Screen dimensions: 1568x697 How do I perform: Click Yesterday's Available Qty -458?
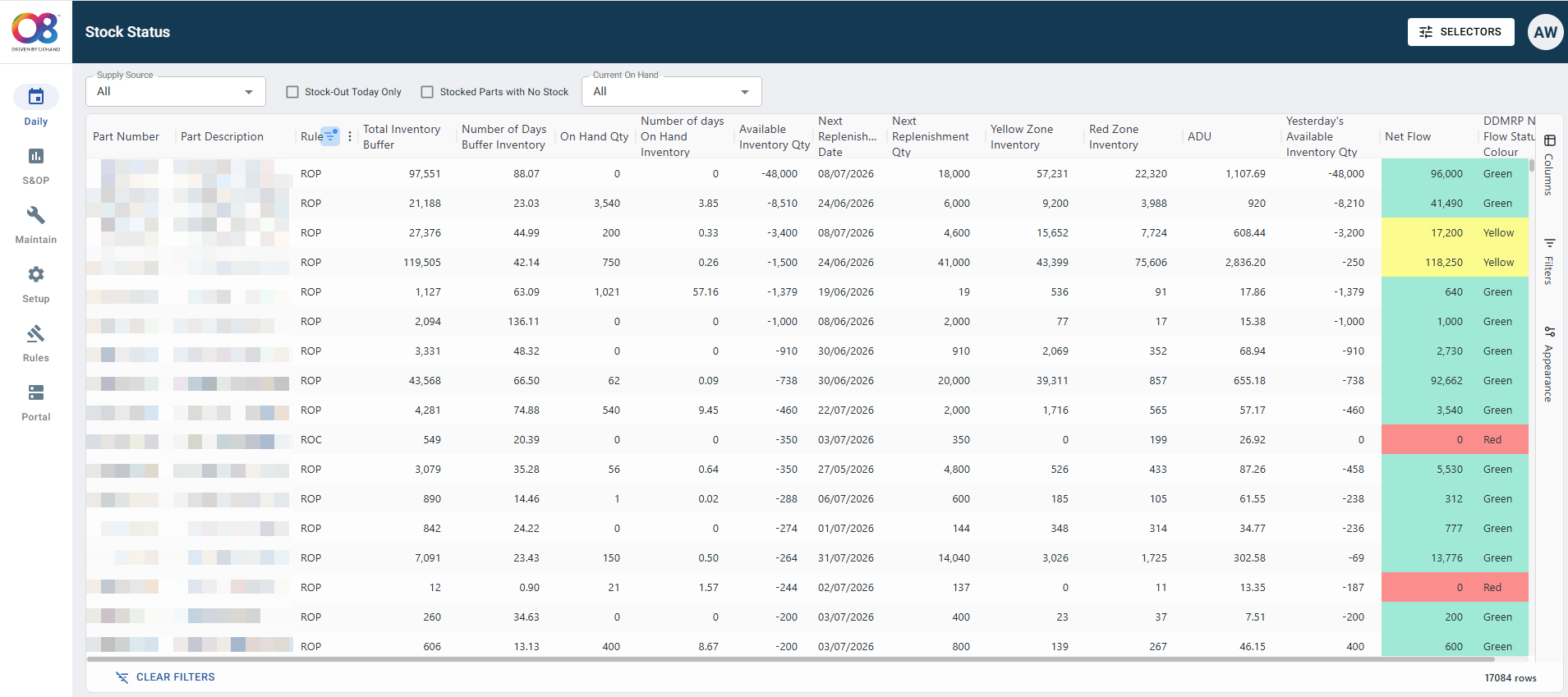1351,469
